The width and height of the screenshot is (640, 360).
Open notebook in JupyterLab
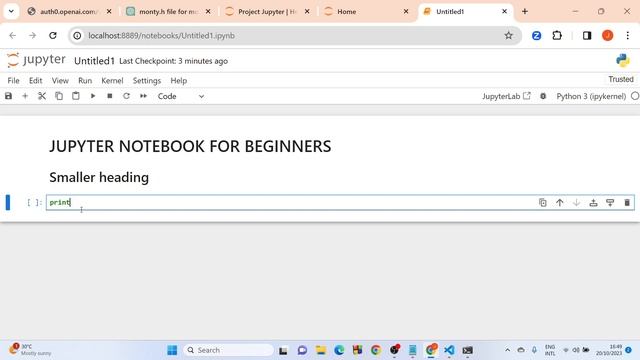coord(506,96)
